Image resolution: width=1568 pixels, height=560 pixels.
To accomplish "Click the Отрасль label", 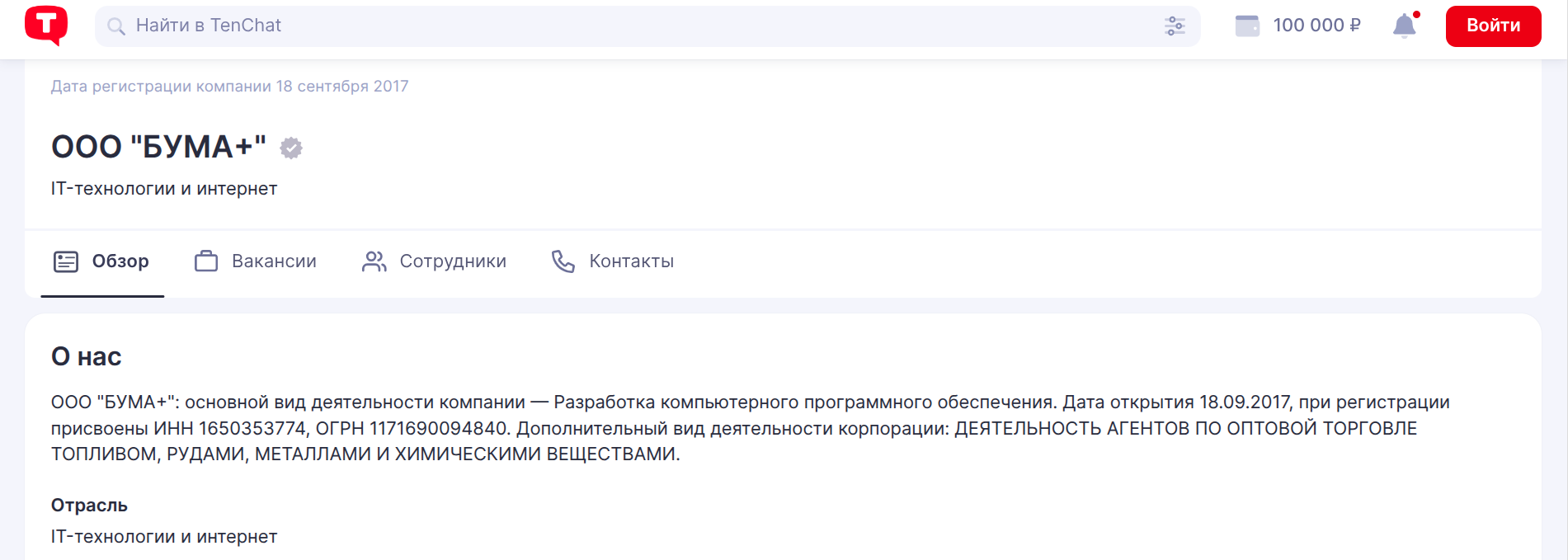I will (89, 505).
